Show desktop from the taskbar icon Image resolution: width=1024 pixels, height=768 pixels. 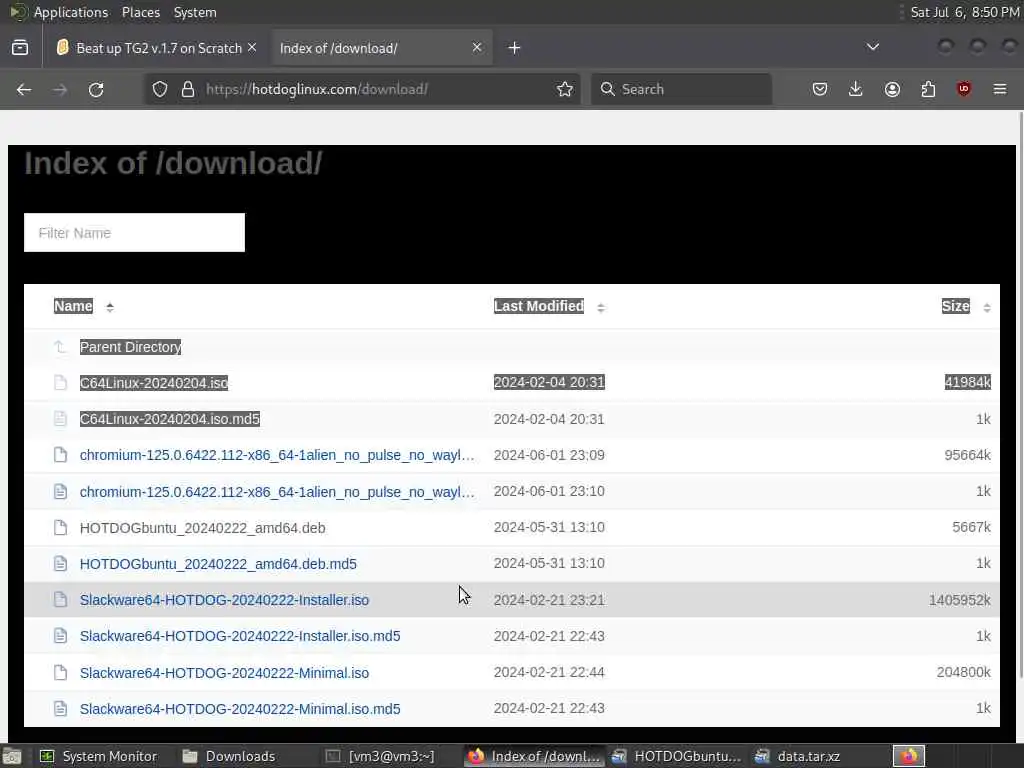click(x=12, y=756)
